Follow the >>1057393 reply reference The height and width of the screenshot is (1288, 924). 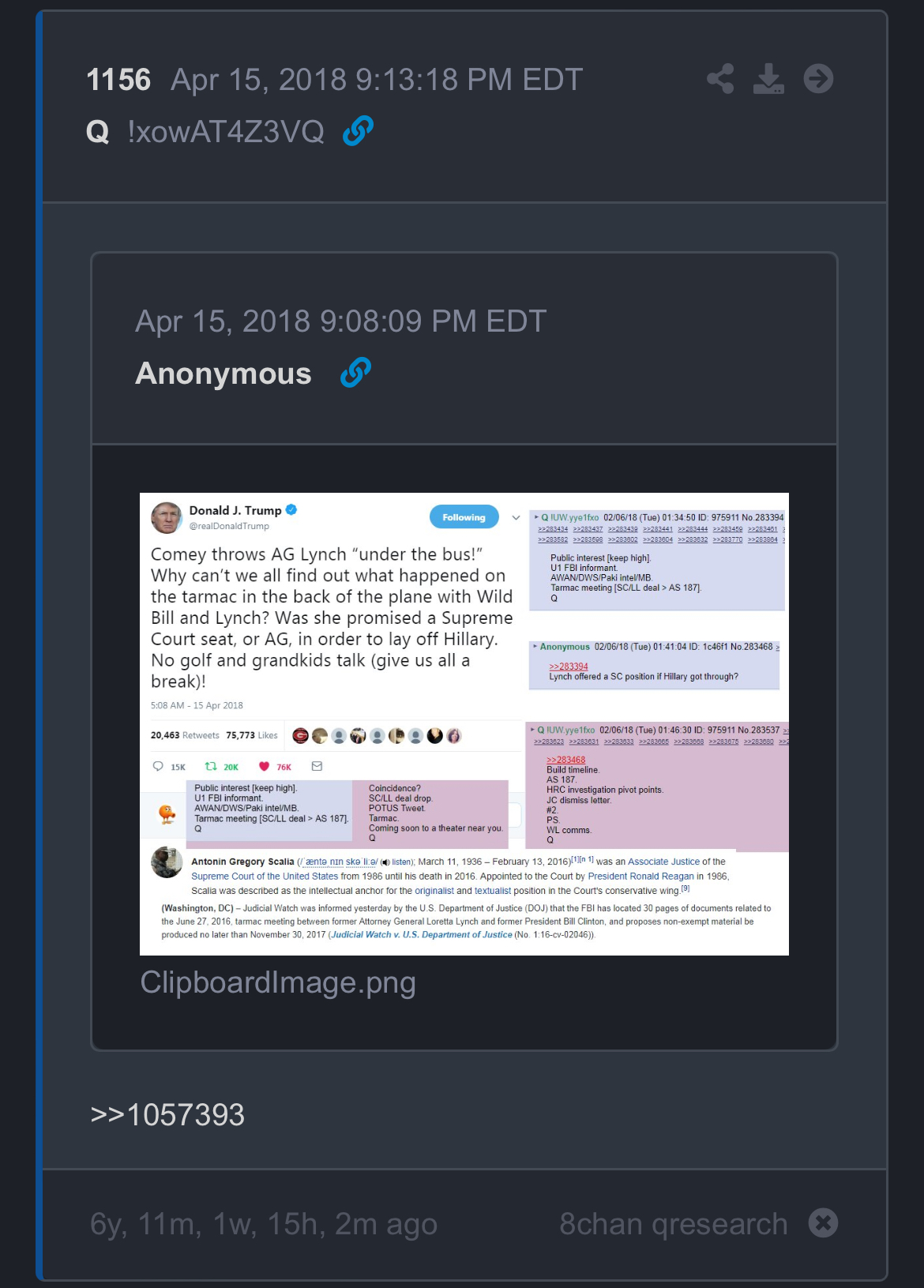(x=167, y=1115)
